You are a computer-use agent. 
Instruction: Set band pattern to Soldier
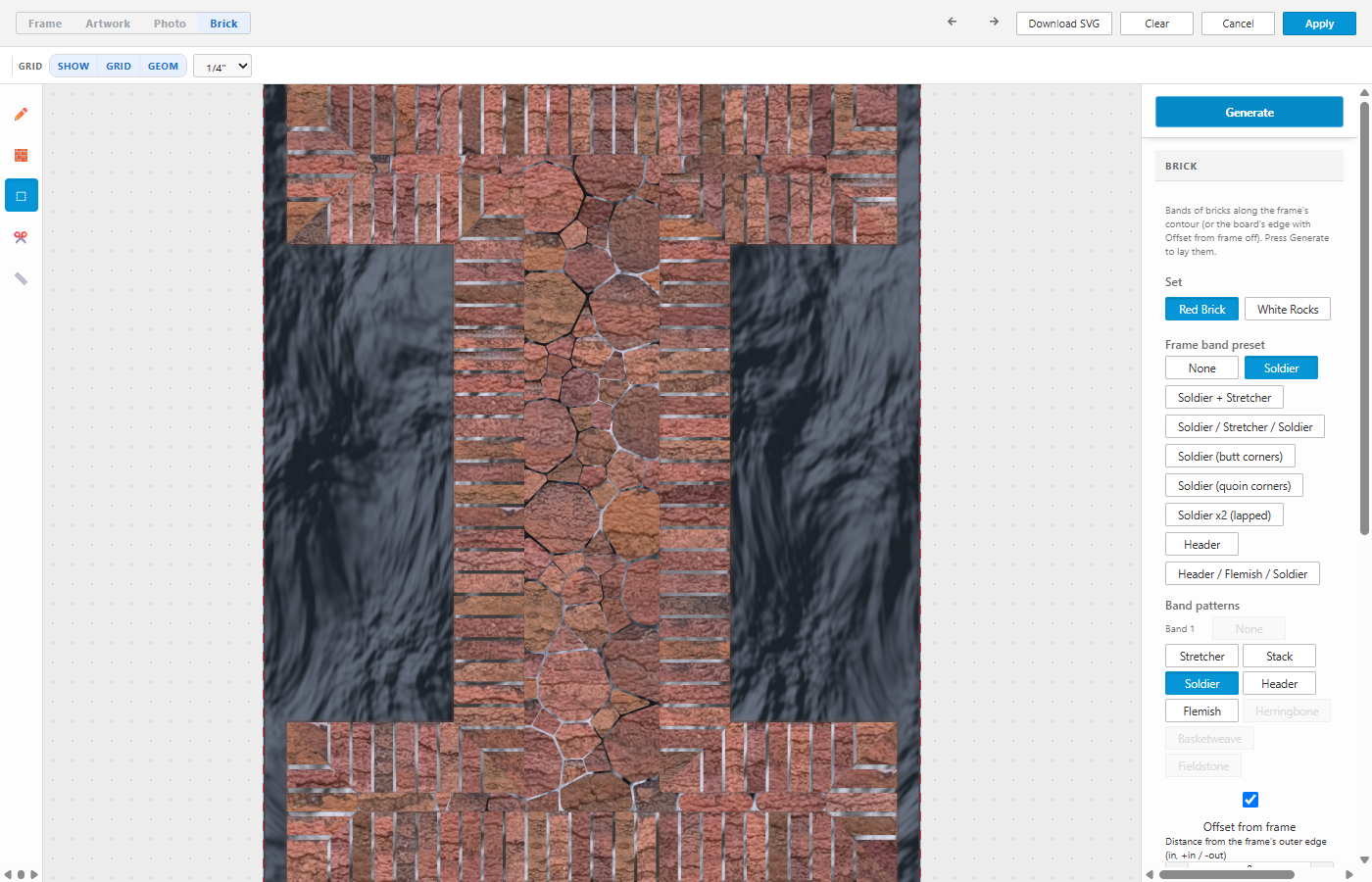pyautogui.click(x=1201, y=683)
